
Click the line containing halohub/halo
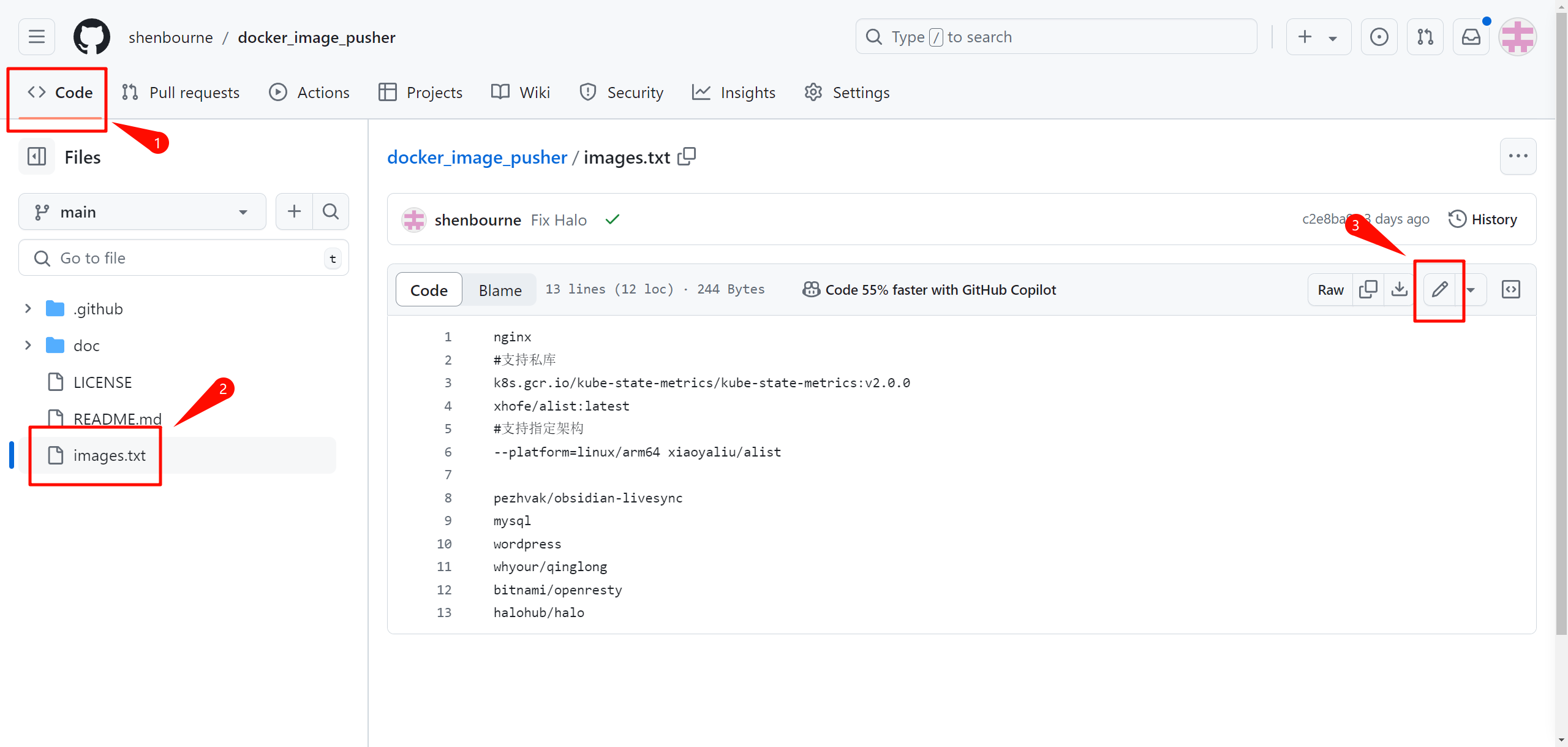(539, 613)
